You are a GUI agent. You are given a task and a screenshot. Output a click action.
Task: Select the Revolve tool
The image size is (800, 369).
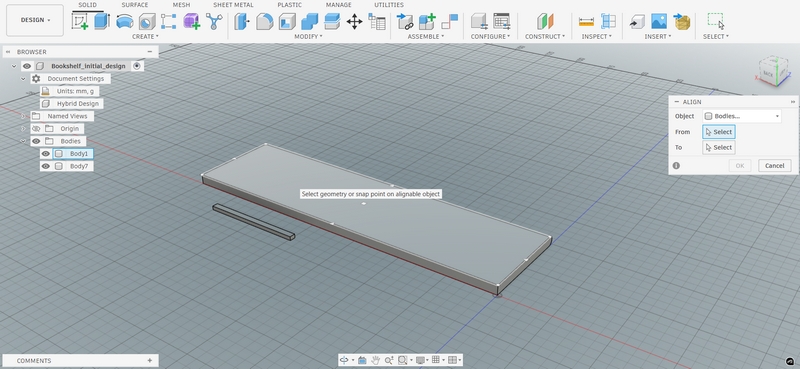click(x=124, y=21)
